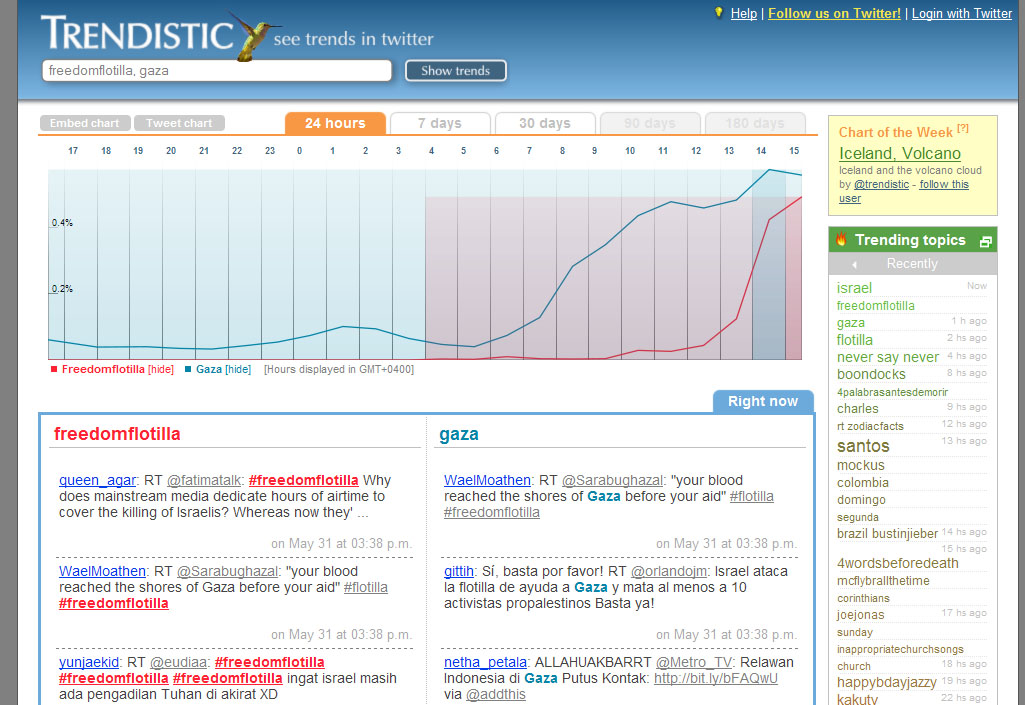1025x705 pixels.
Task: Open the @Metro_TV mention link
Action: point(695,662)
